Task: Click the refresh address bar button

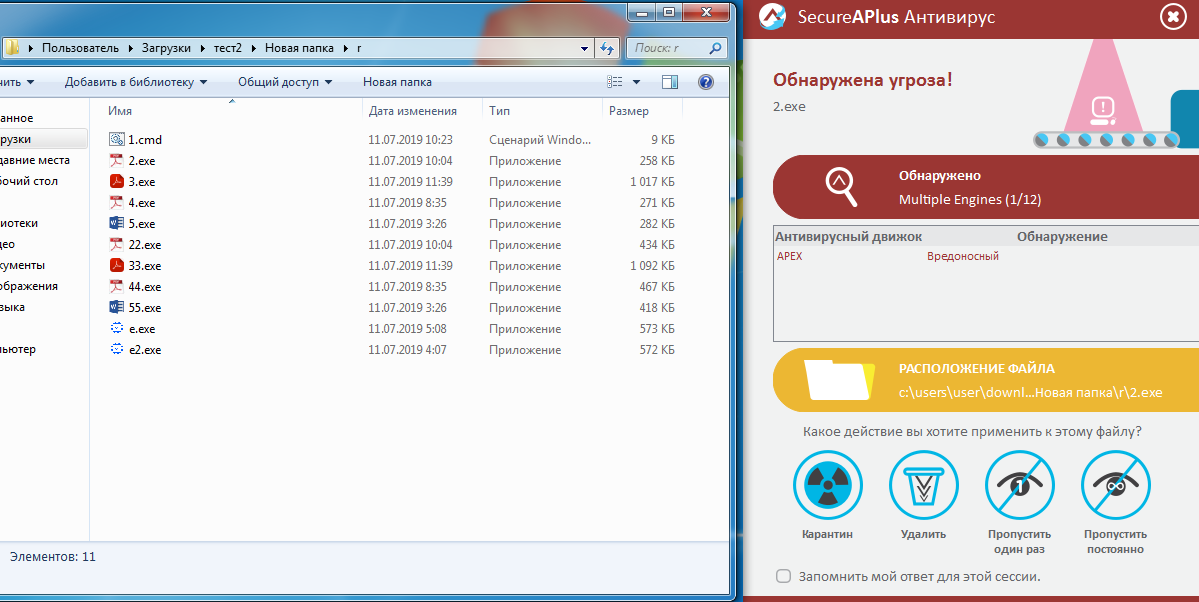Action: [x=607, y=48]
